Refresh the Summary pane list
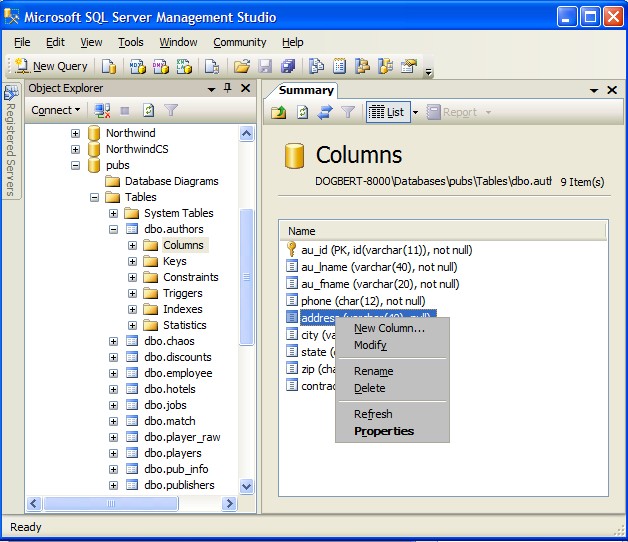628x542 pixels. click(303, 112)
